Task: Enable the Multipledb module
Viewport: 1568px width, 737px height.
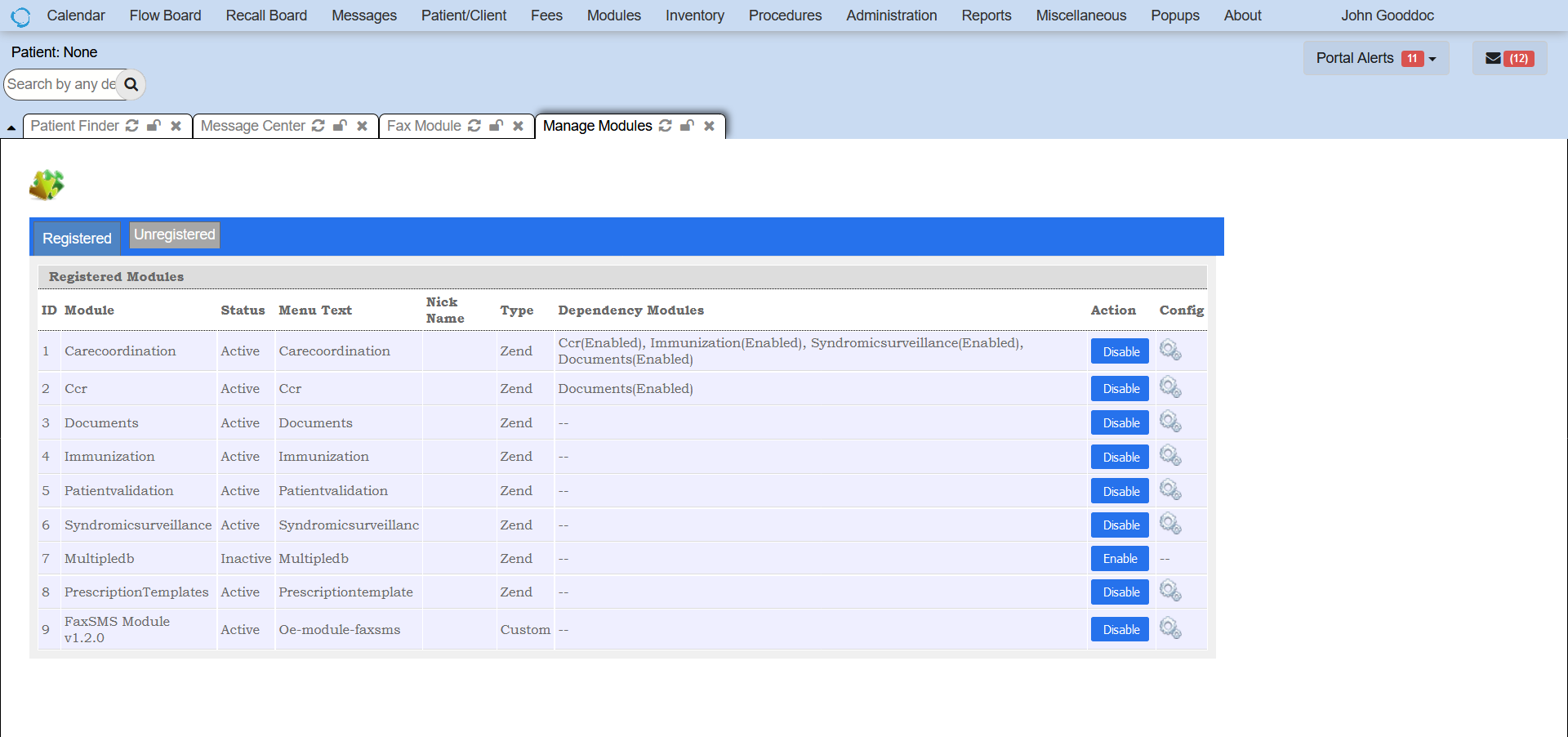Action: point(1120,559)
